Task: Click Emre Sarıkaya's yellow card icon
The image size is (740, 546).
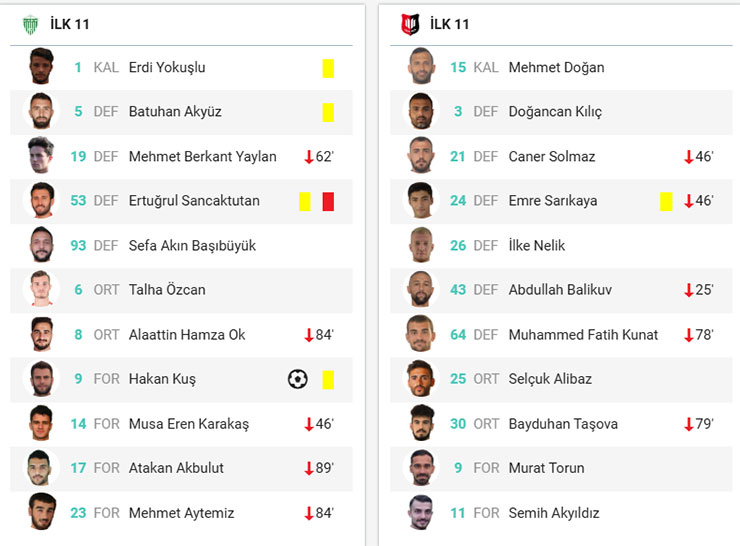Action: [666, 201]
